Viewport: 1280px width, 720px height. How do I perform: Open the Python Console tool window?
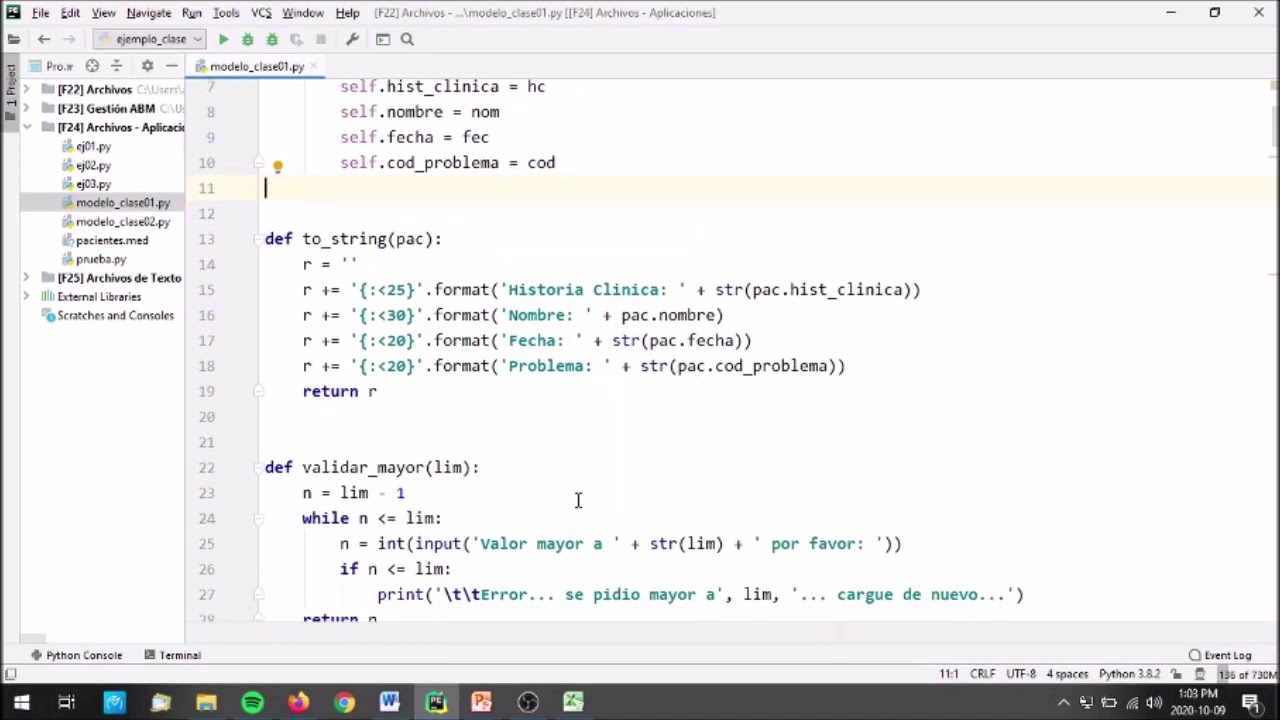tap(76, 655)
